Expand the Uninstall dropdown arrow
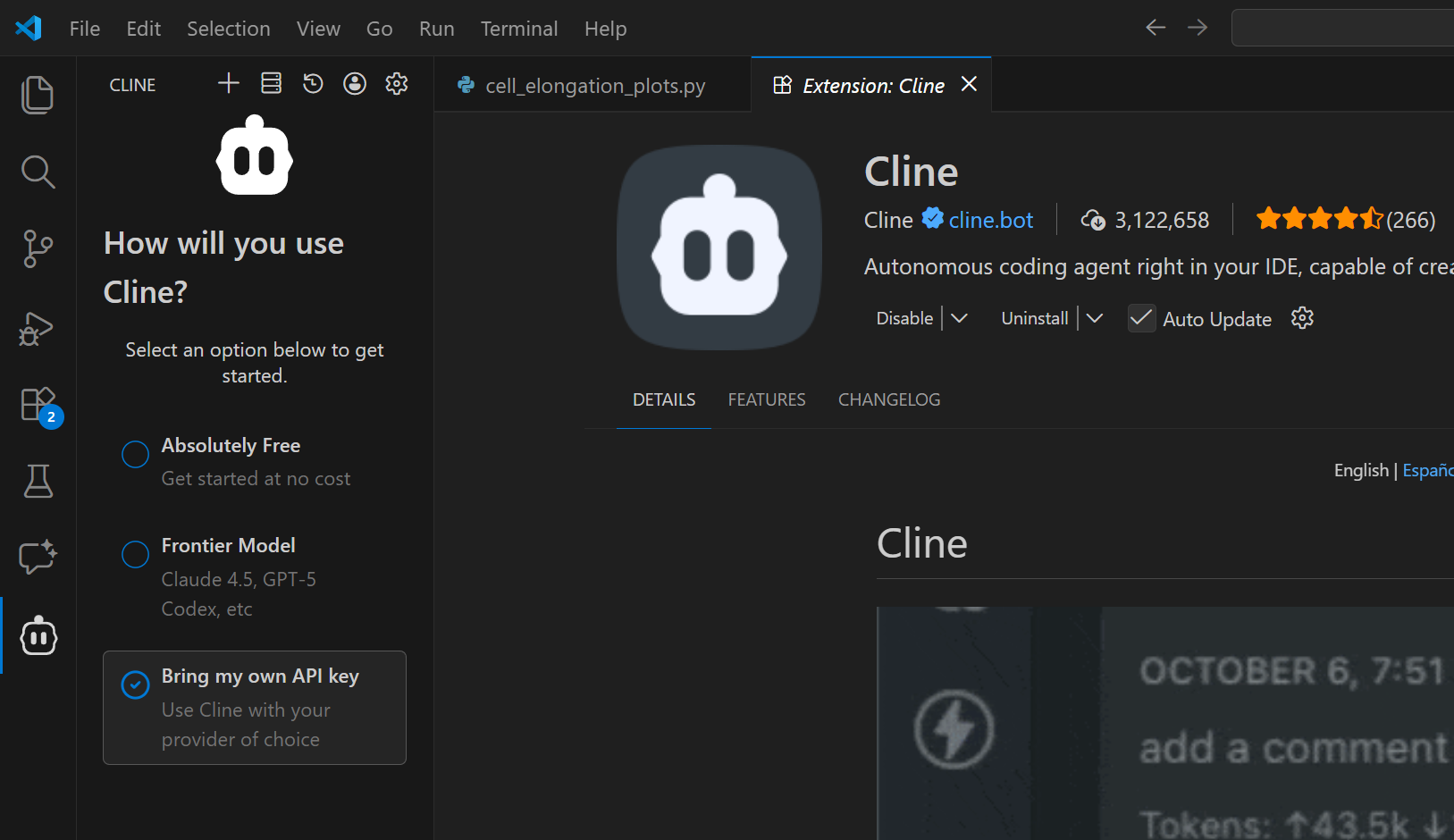This screenshot has height=840, width=1454. tap(1095, 319)
